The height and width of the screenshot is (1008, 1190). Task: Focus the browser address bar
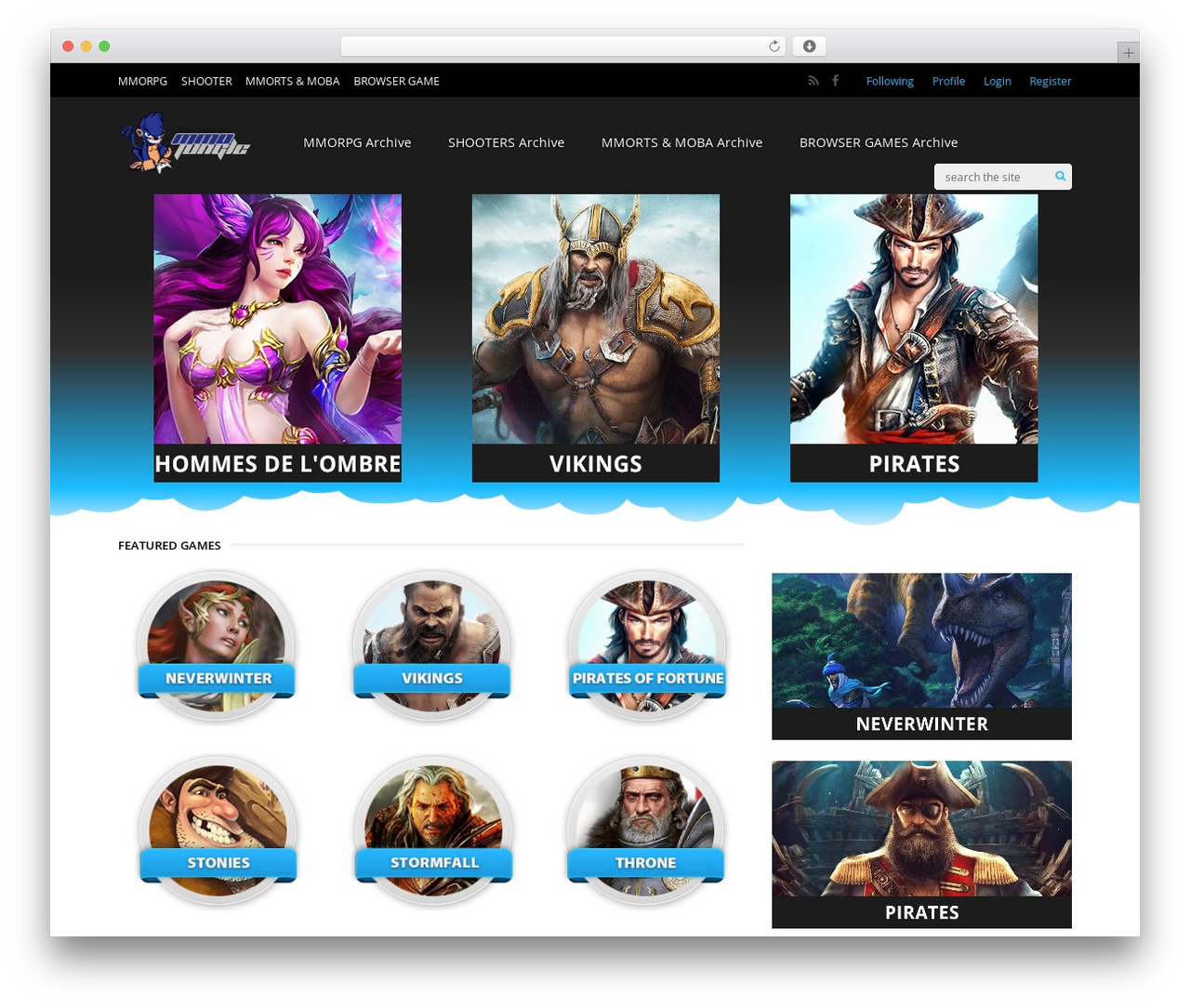click(563, 46)
